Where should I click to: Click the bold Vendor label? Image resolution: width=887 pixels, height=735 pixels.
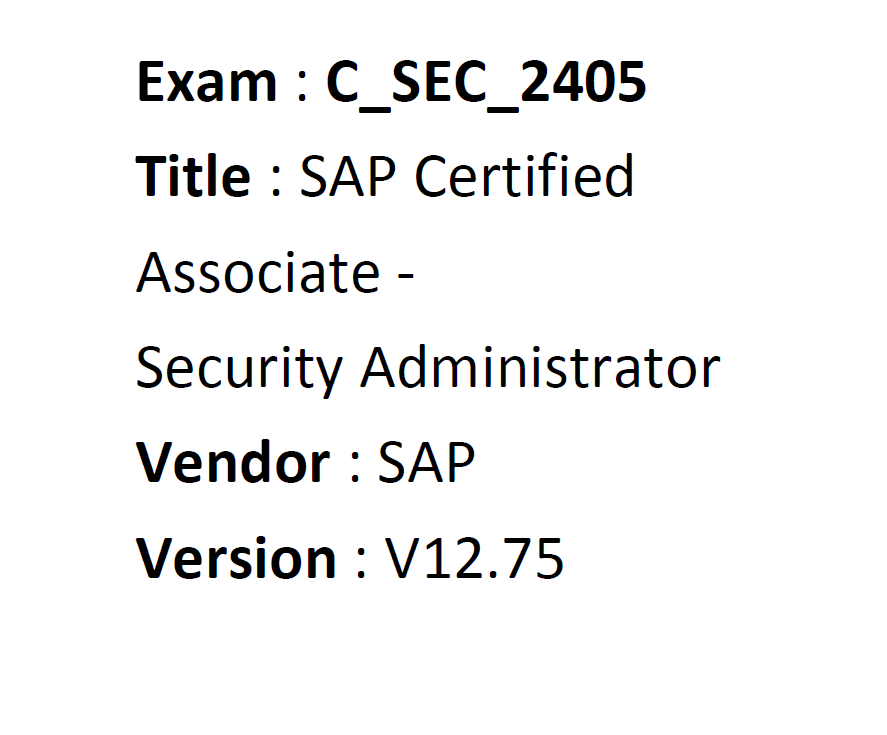(x=233, y=463)
